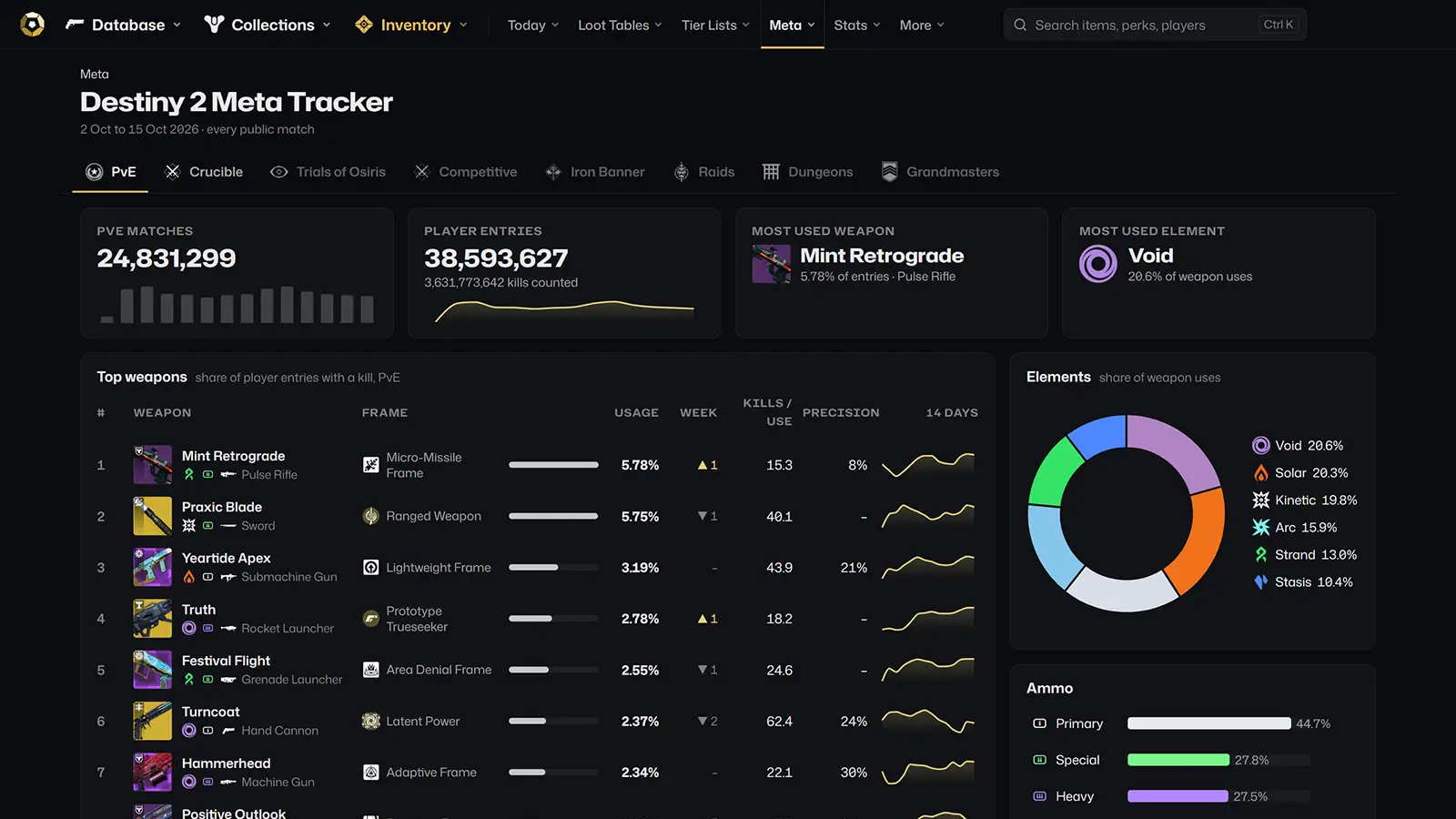Click Kinetic legend icon in Elements panel
Screen dimensions: 1456x819
[1260, 500]
